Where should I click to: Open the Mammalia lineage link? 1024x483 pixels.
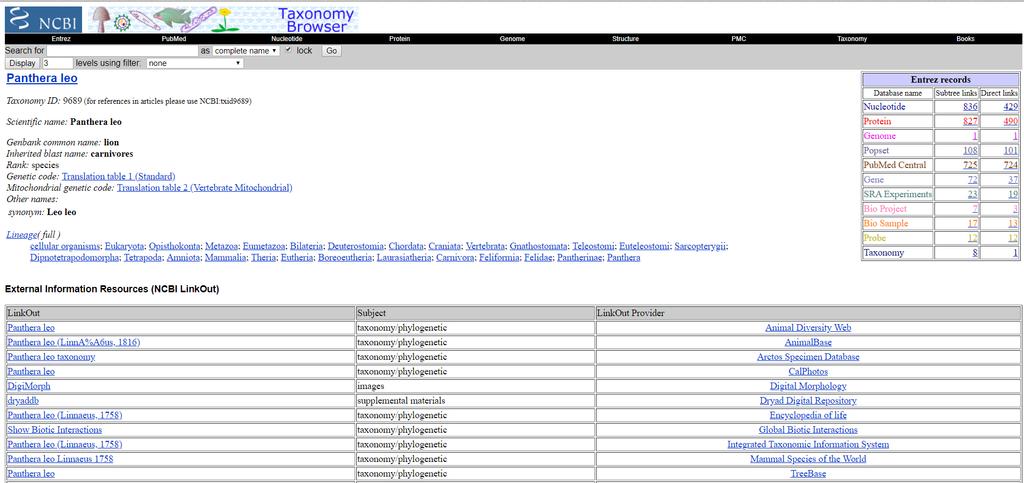coord(223,258)
